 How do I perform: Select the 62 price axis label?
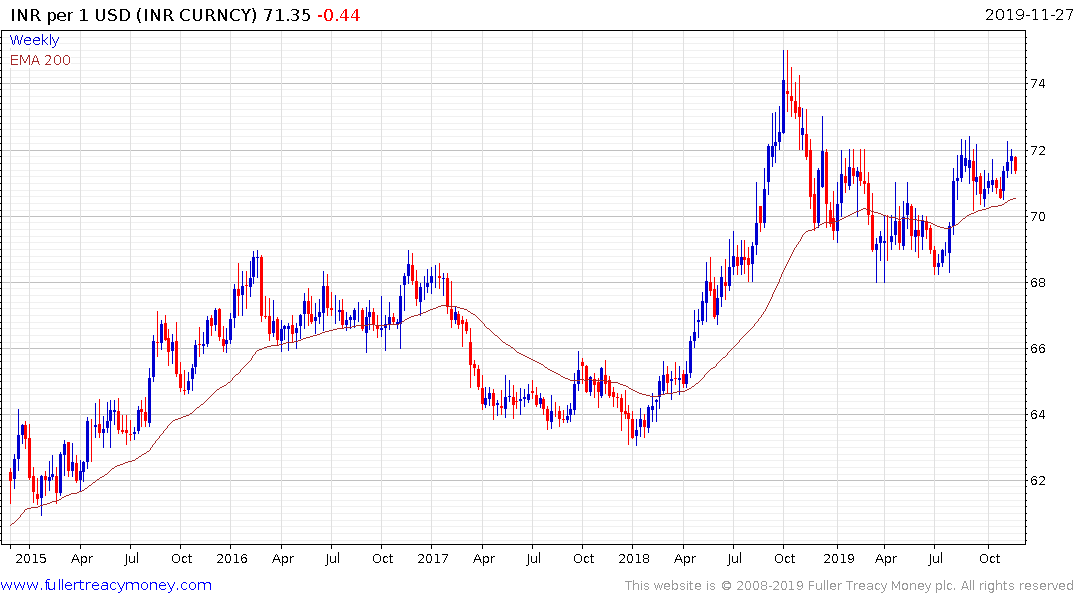point(1038,480)
